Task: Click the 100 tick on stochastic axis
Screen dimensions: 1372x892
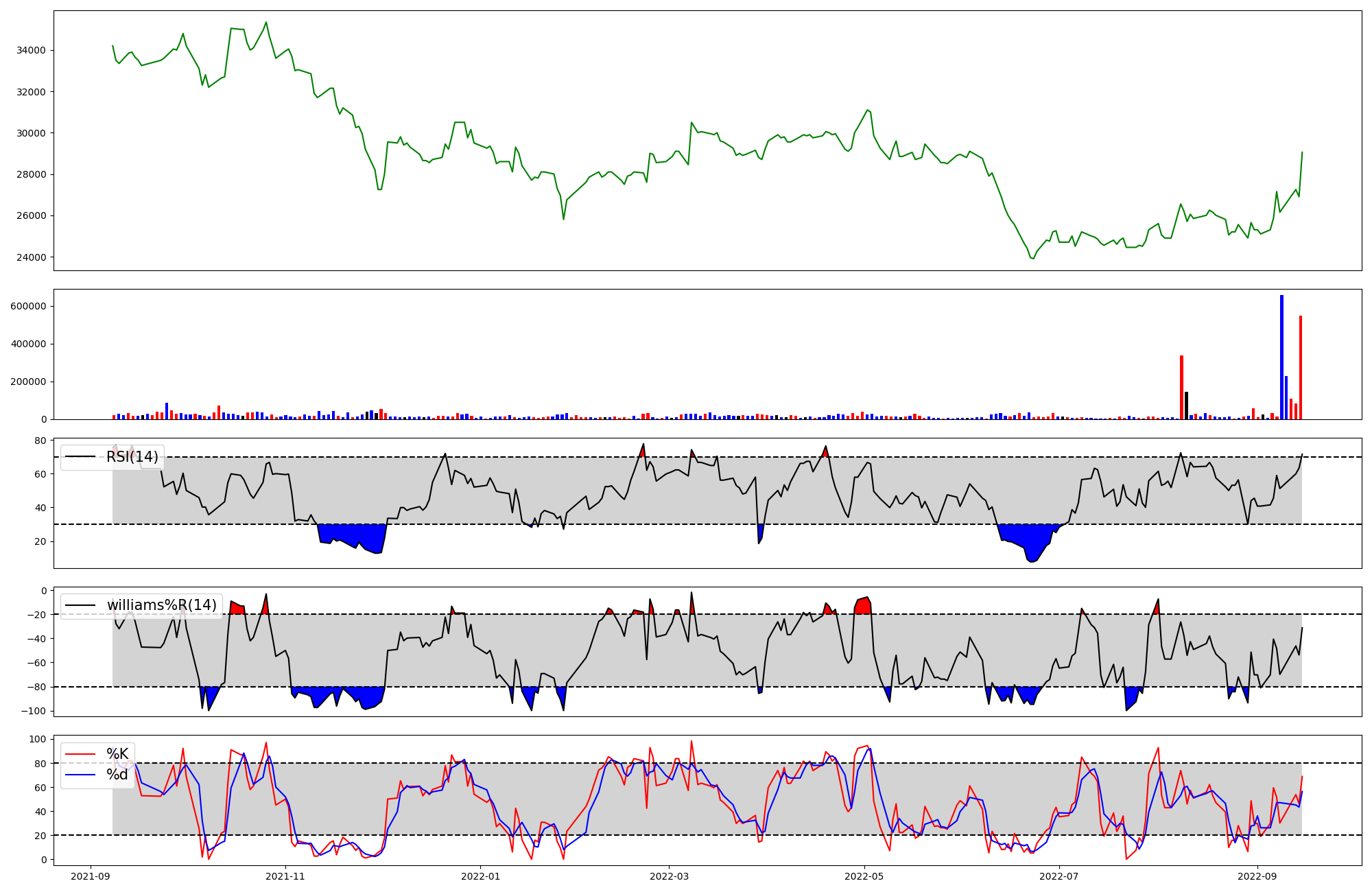Action: 38,740
